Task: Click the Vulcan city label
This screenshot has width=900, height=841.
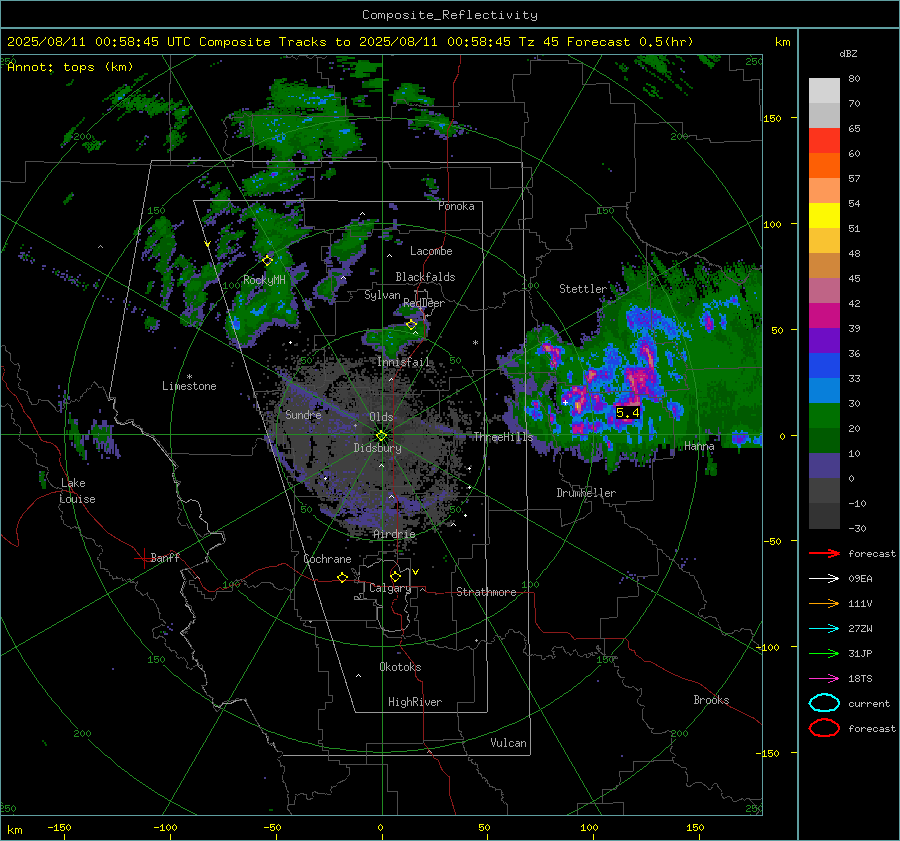Action: 508,743
